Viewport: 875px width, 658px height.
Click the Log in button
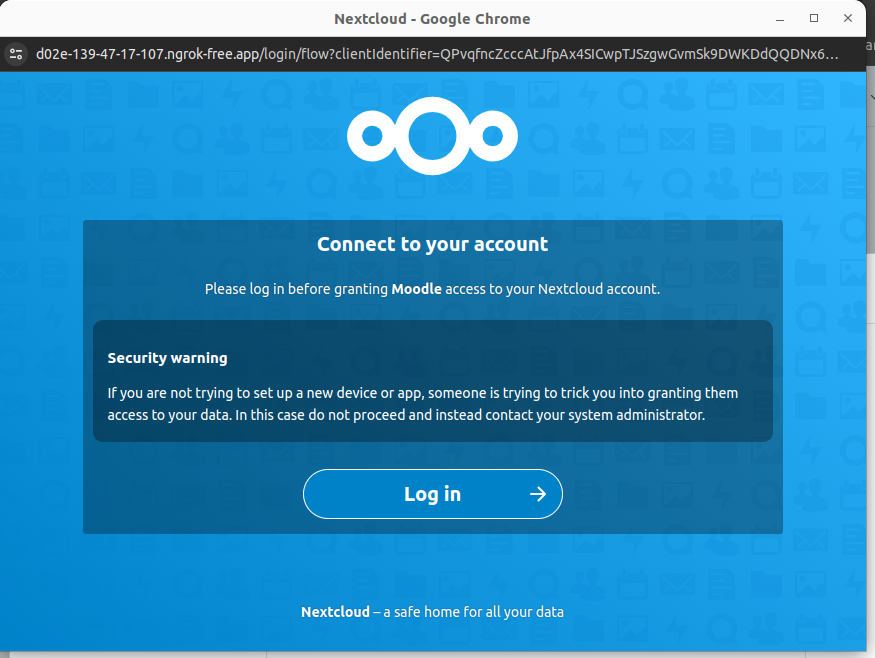[432, 494]
